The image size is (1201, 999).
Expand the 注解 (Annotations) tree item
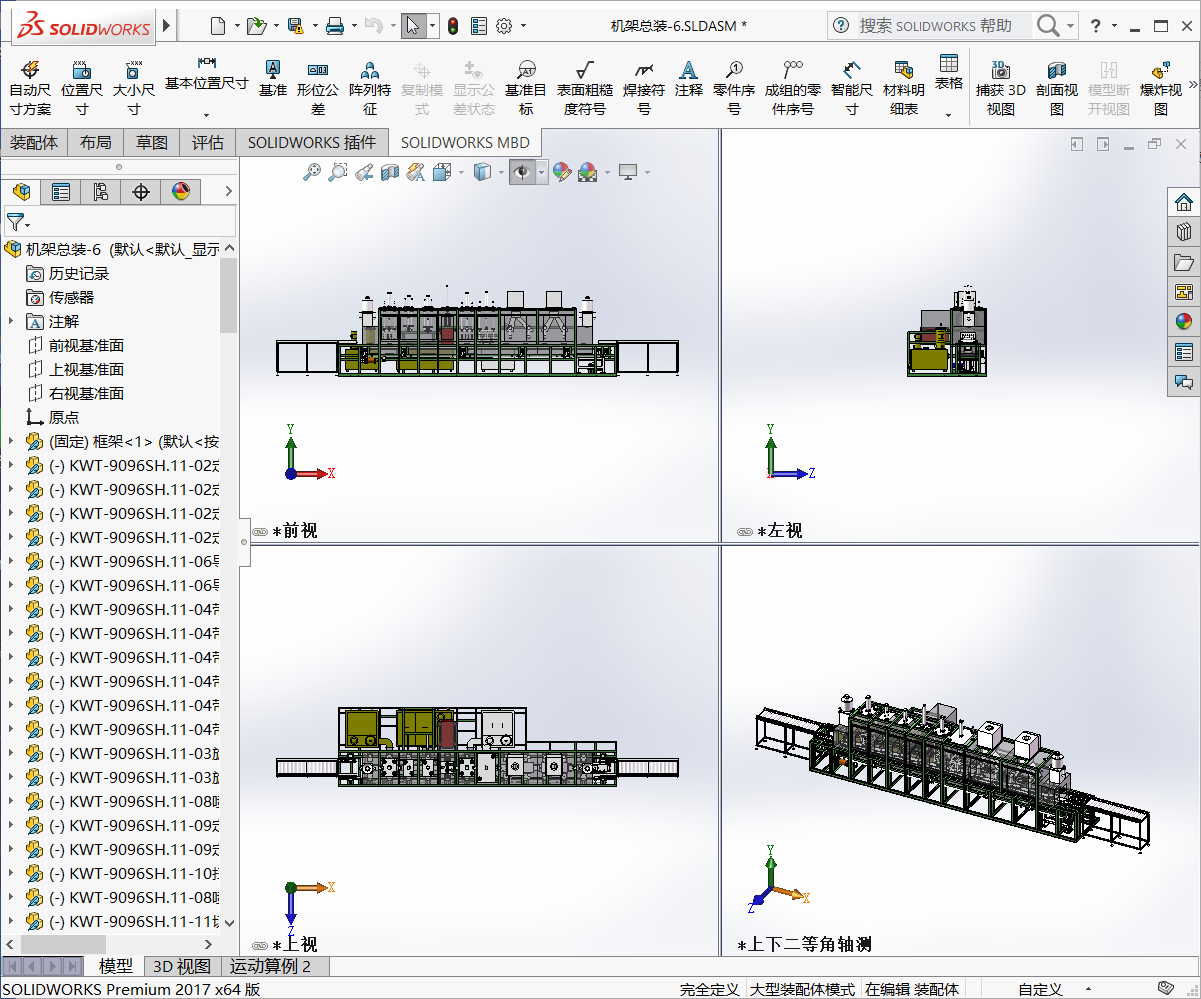[11, 321]
